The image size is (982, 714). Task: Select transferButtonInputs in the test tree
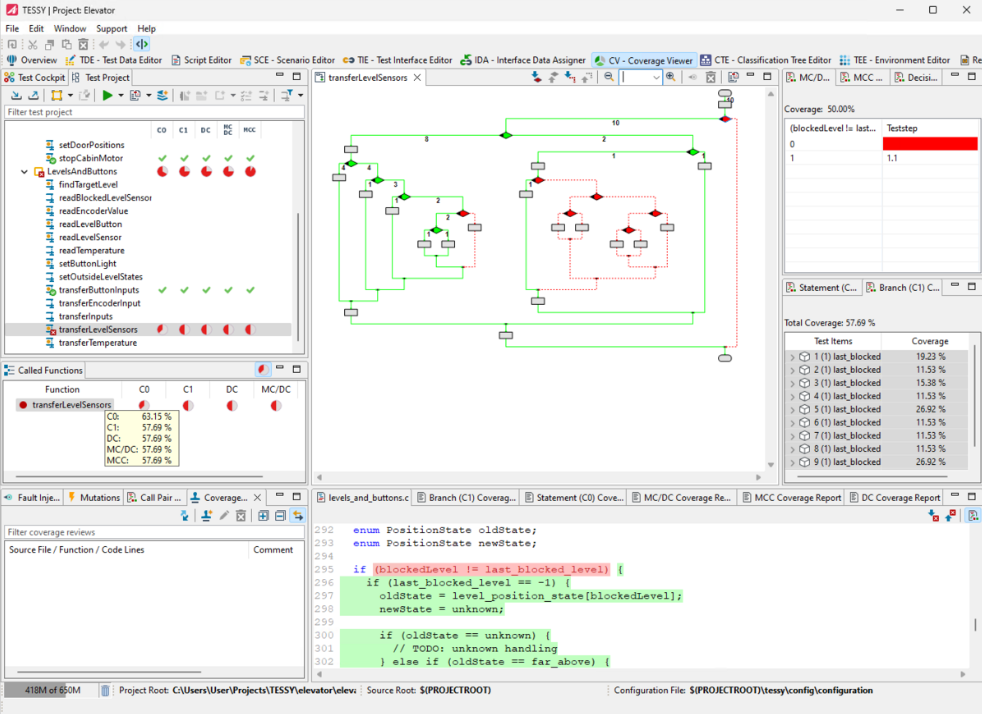tap(98, 290)
